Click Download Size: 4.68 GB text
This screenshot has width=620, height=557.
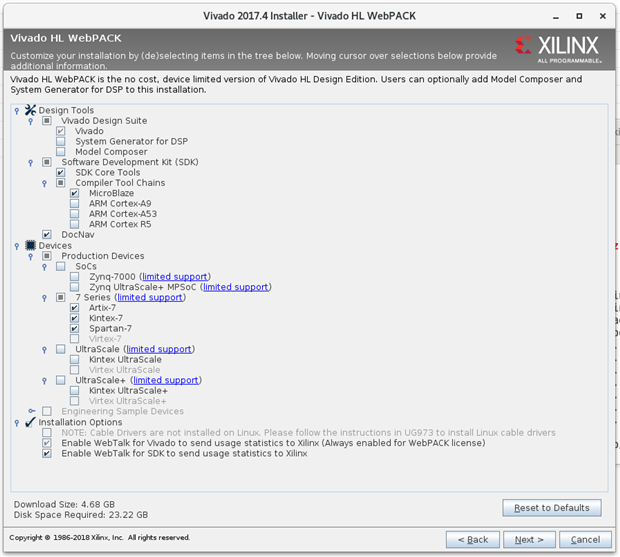pos(64,504)
